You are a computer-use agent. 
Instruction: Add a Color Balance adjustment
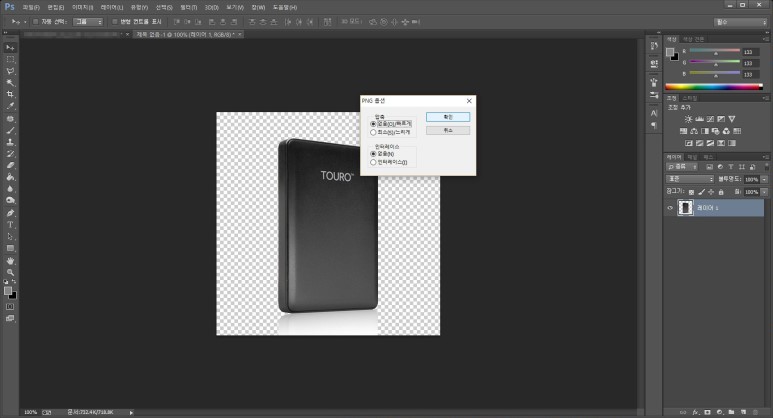pyautogui.click(x=694, y=131)
